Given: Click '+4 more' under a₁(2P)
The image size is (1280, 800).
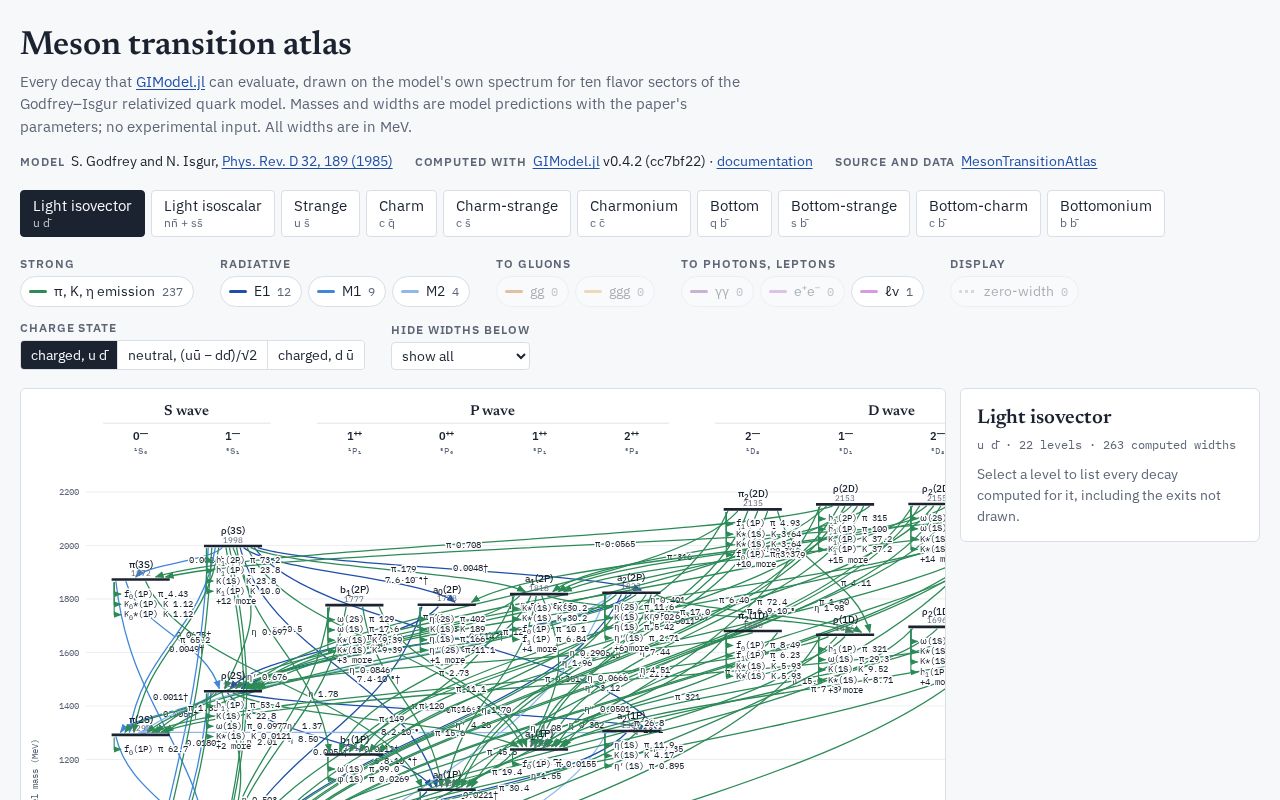Looking at the screenshot, I should [x=540, y=649].
